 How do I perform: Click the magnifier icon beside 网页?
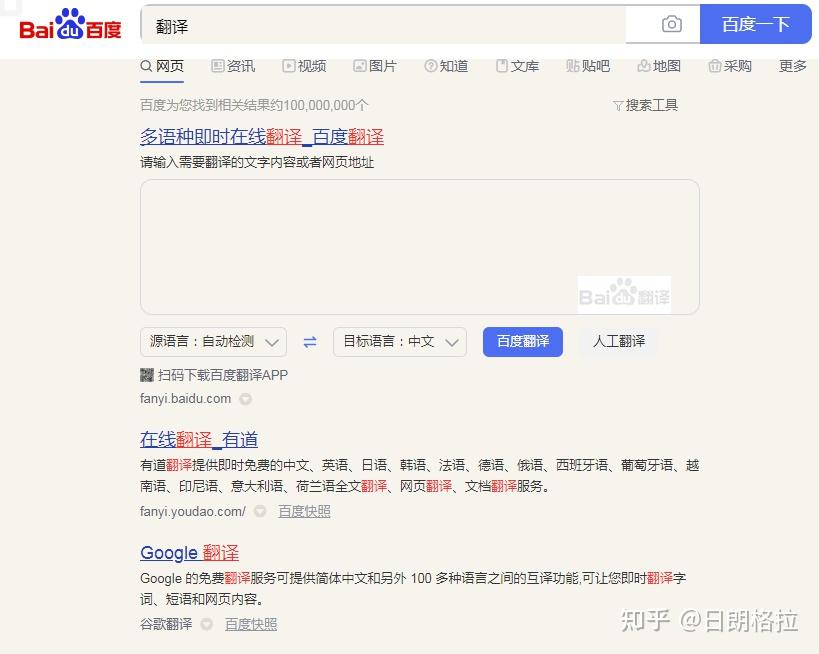tap(146, 66)
